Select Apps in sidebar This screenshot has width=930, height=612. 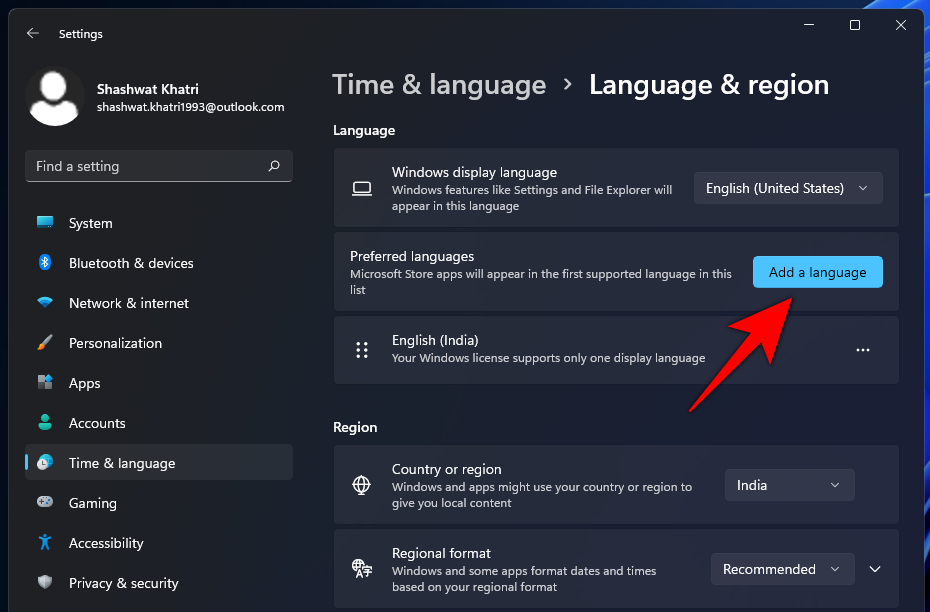(x=159, y=383)
